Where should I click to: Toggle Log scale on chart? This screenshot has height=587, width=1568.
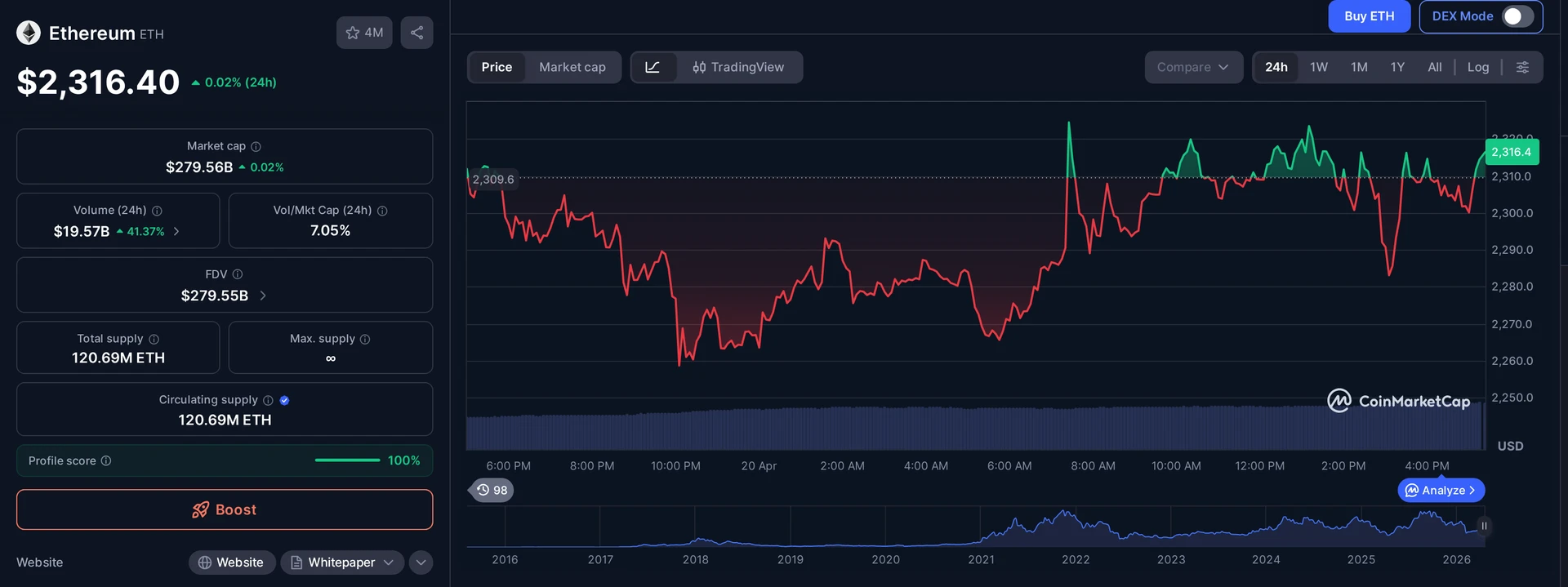click(x=1477, y=67)
